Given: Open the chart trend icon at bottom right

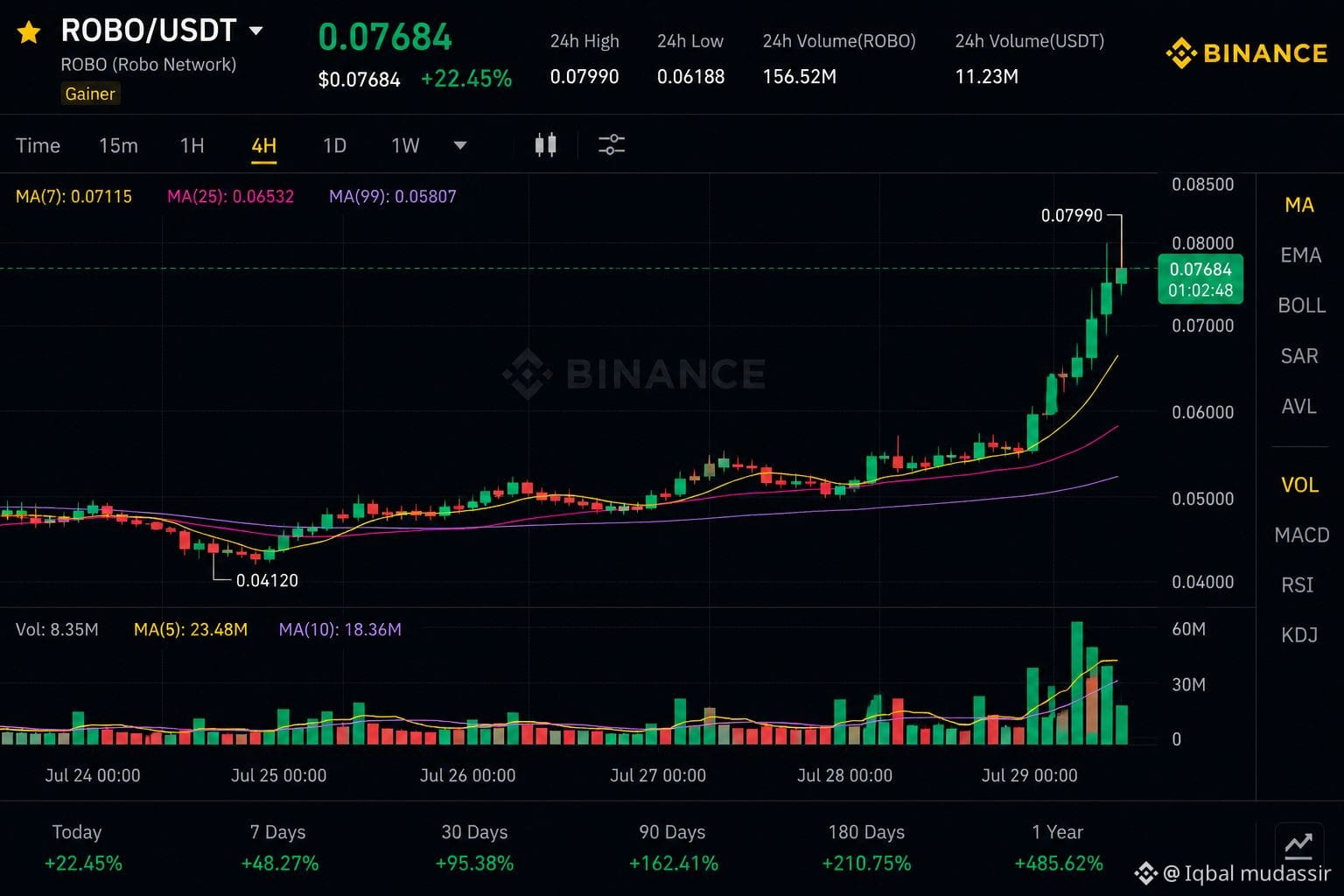Looking at the screenshot, I should 1298,846.
